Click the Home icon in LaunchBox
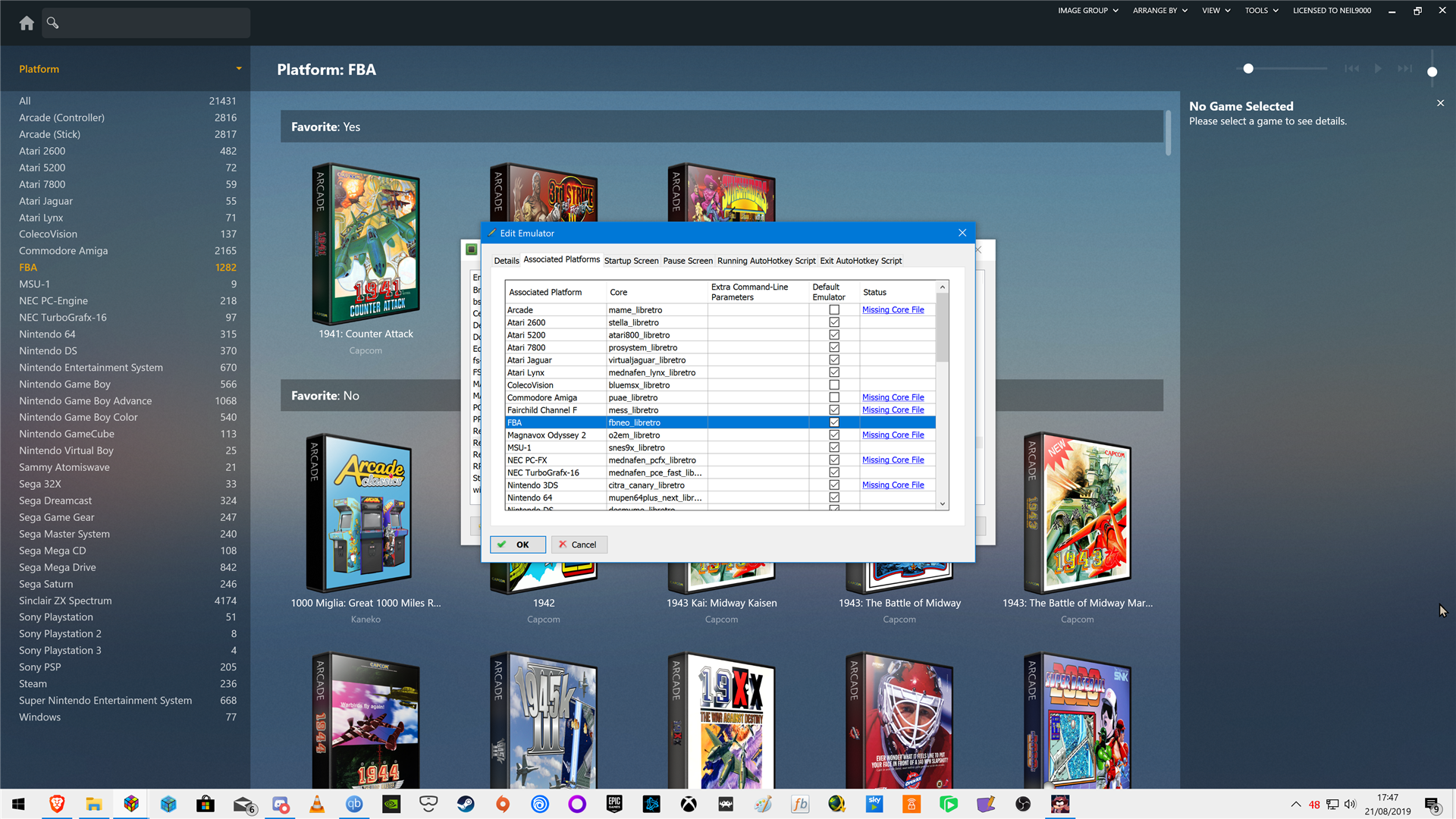Screen dimensions: 1456x819 tap(27, 23)
